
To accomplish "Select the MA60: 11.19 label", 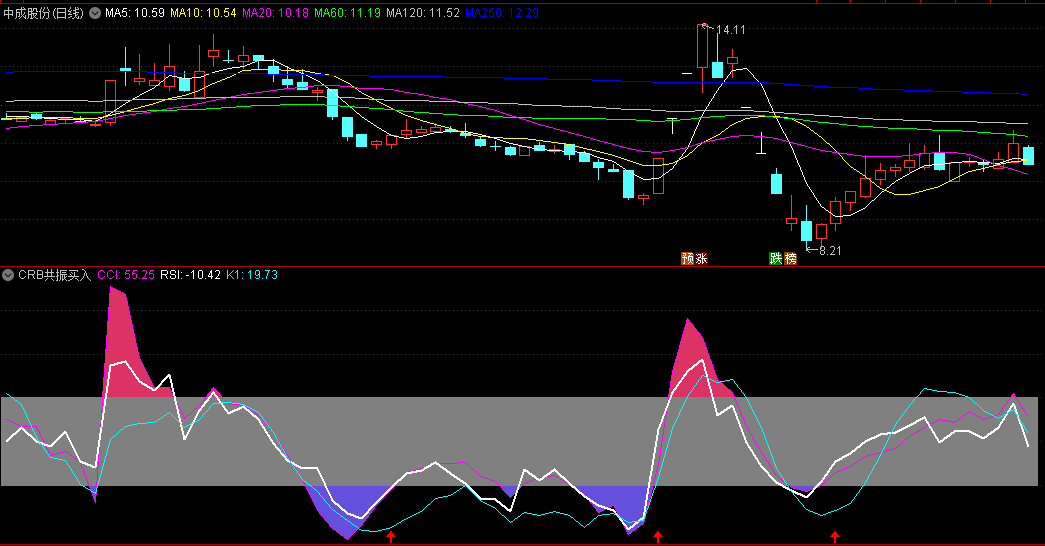I will [347, 13].
